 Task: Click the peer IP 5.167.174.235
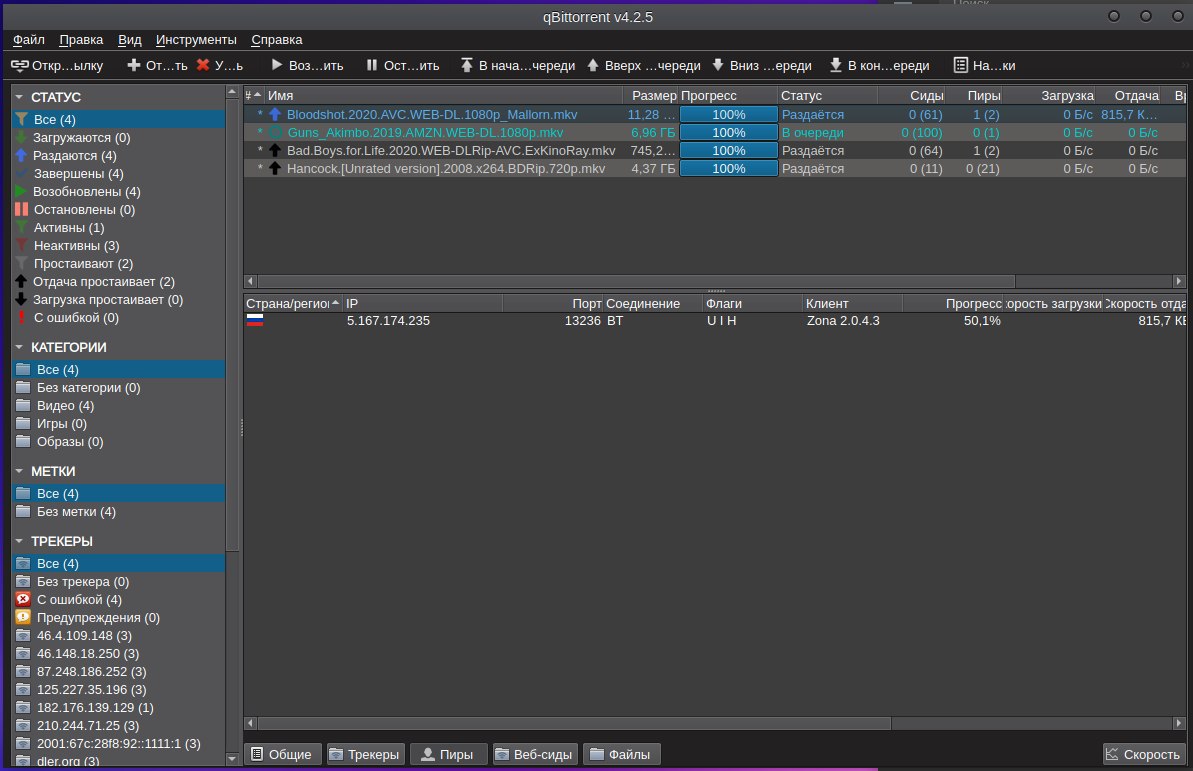click(x=388, y=320)
